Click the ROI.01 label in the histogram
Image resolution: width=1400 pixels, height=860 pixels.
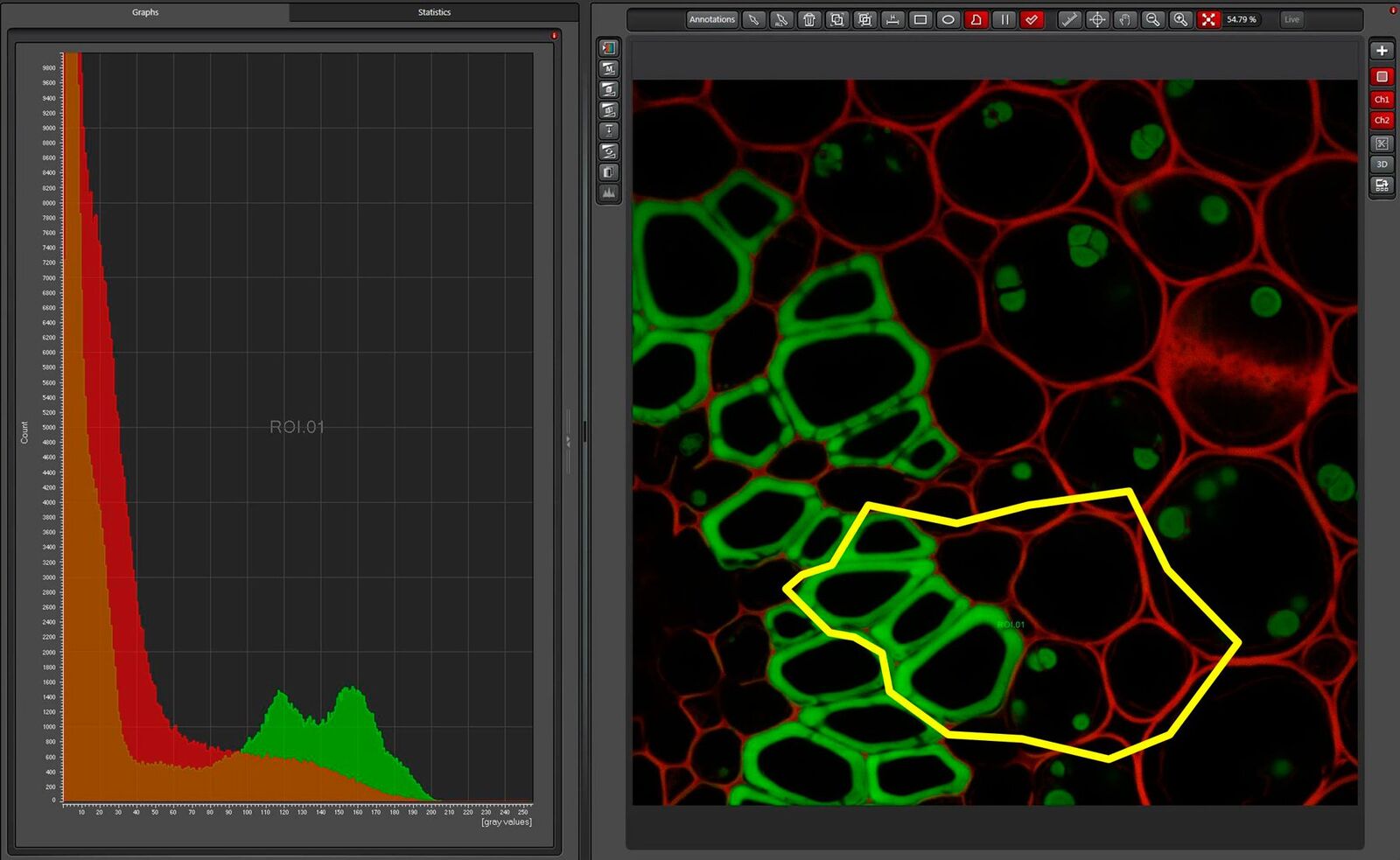click(297, 427)
